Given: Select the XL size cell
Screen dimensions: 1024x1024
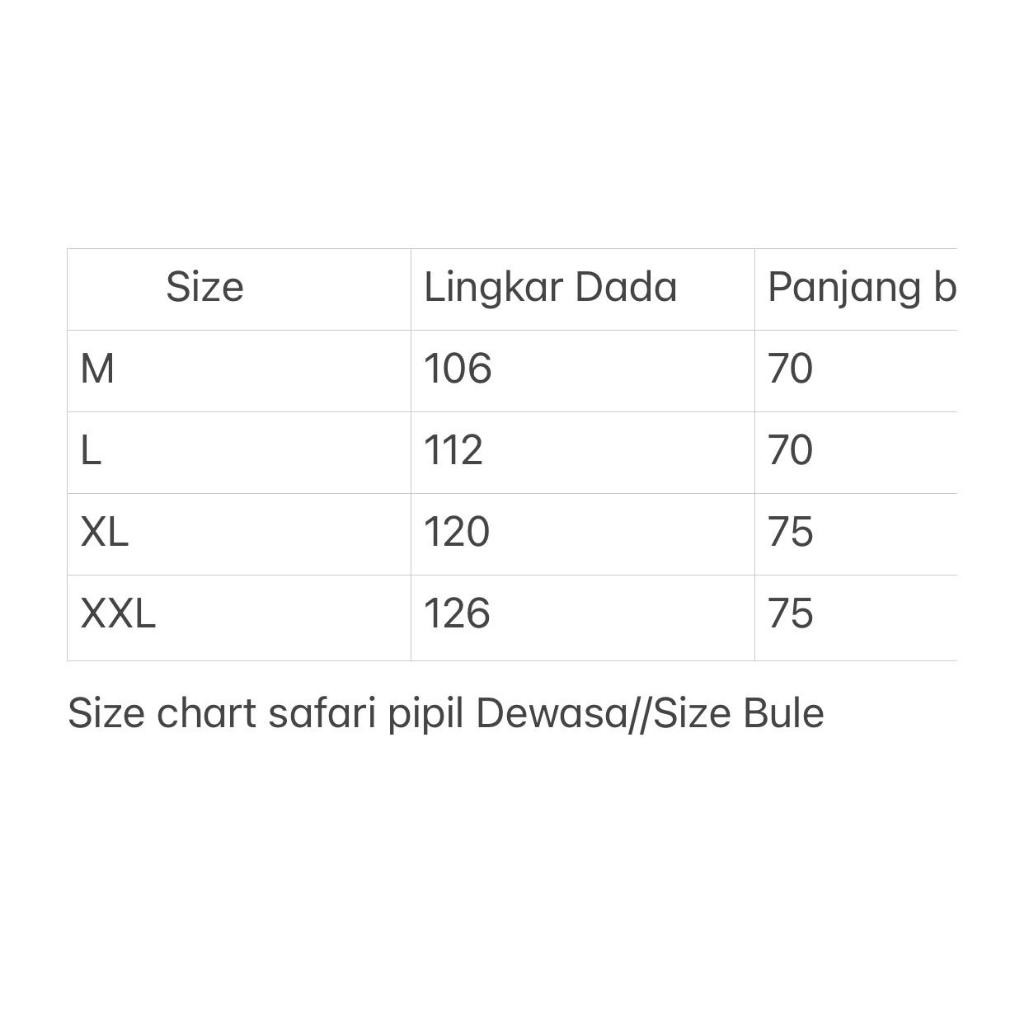Looking at the screenshot, I should click(x=104, y=533).
